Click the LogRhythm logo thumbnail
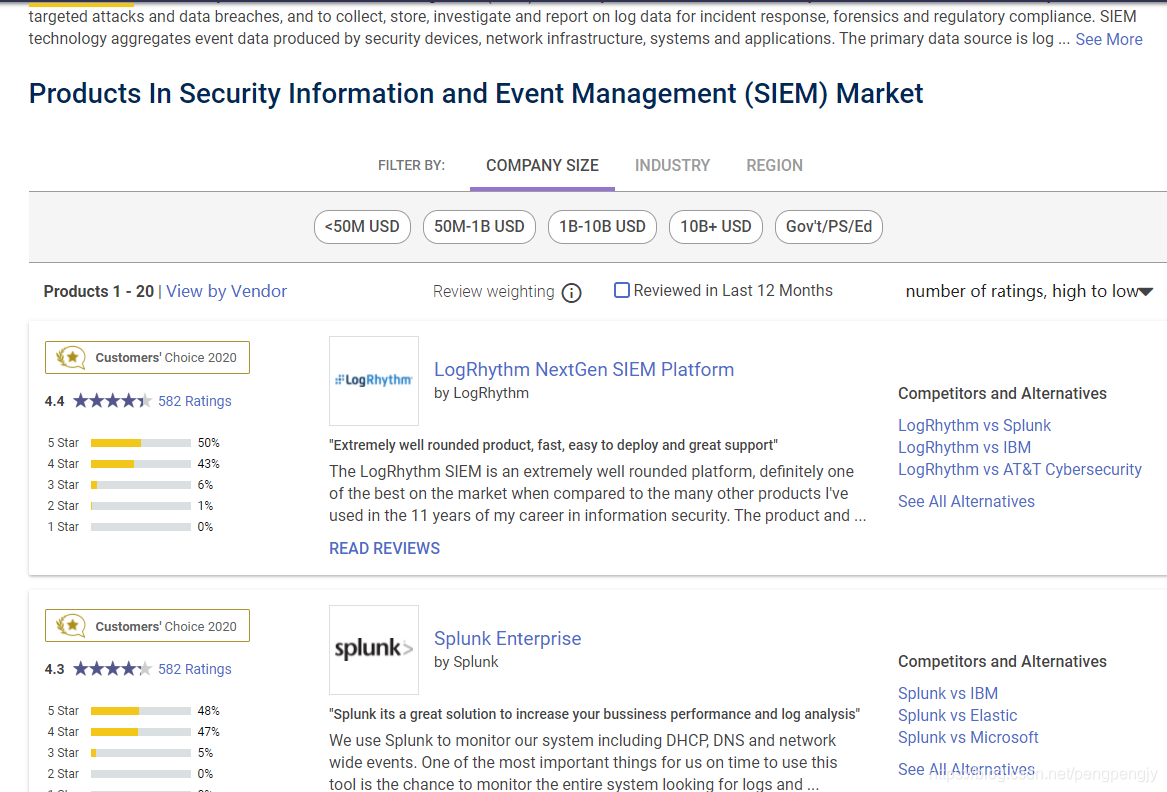 coord(374,380)
